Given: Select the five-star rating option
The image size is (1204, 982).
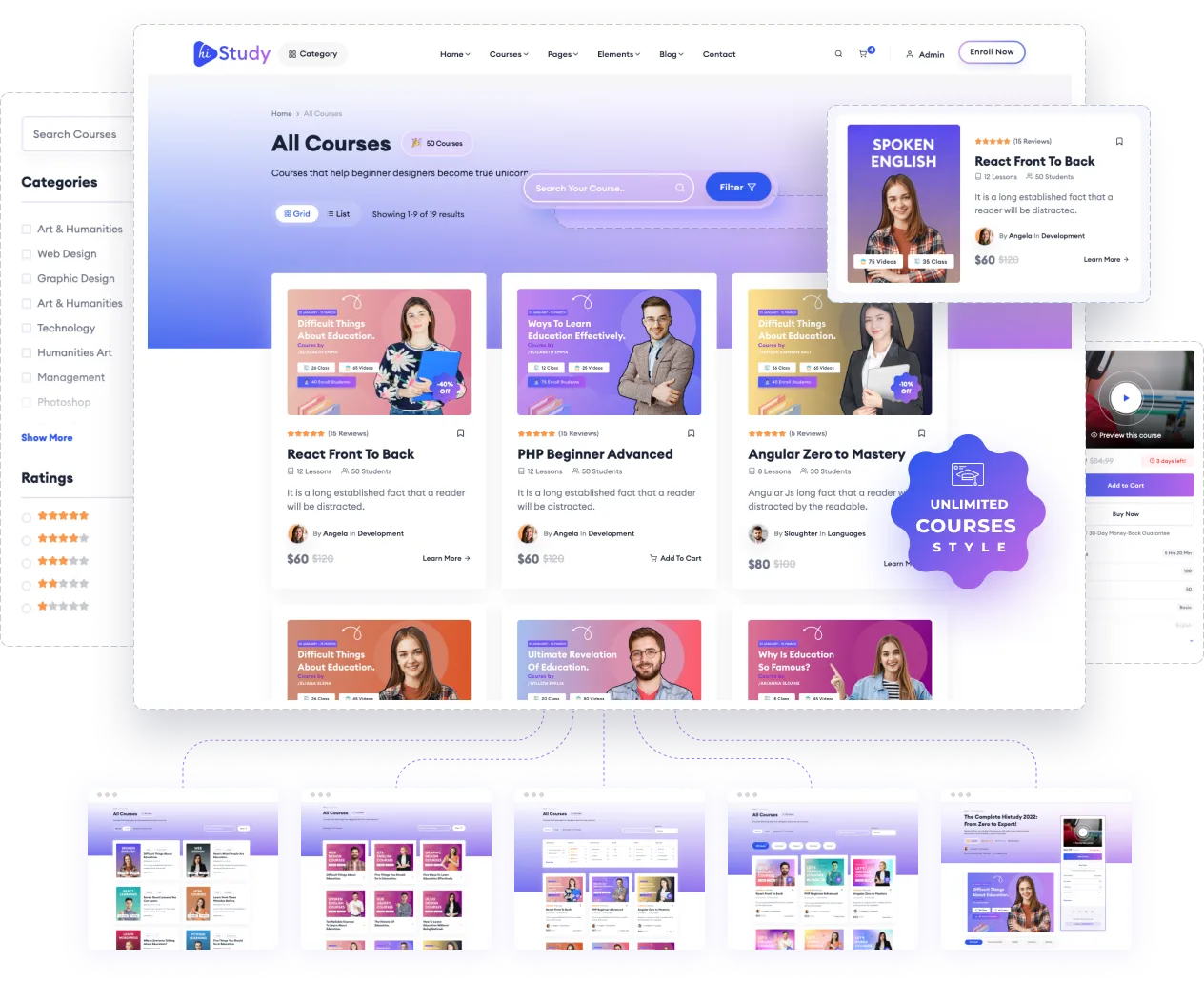Looking at the screenshot, I should [x=27, y=517].
